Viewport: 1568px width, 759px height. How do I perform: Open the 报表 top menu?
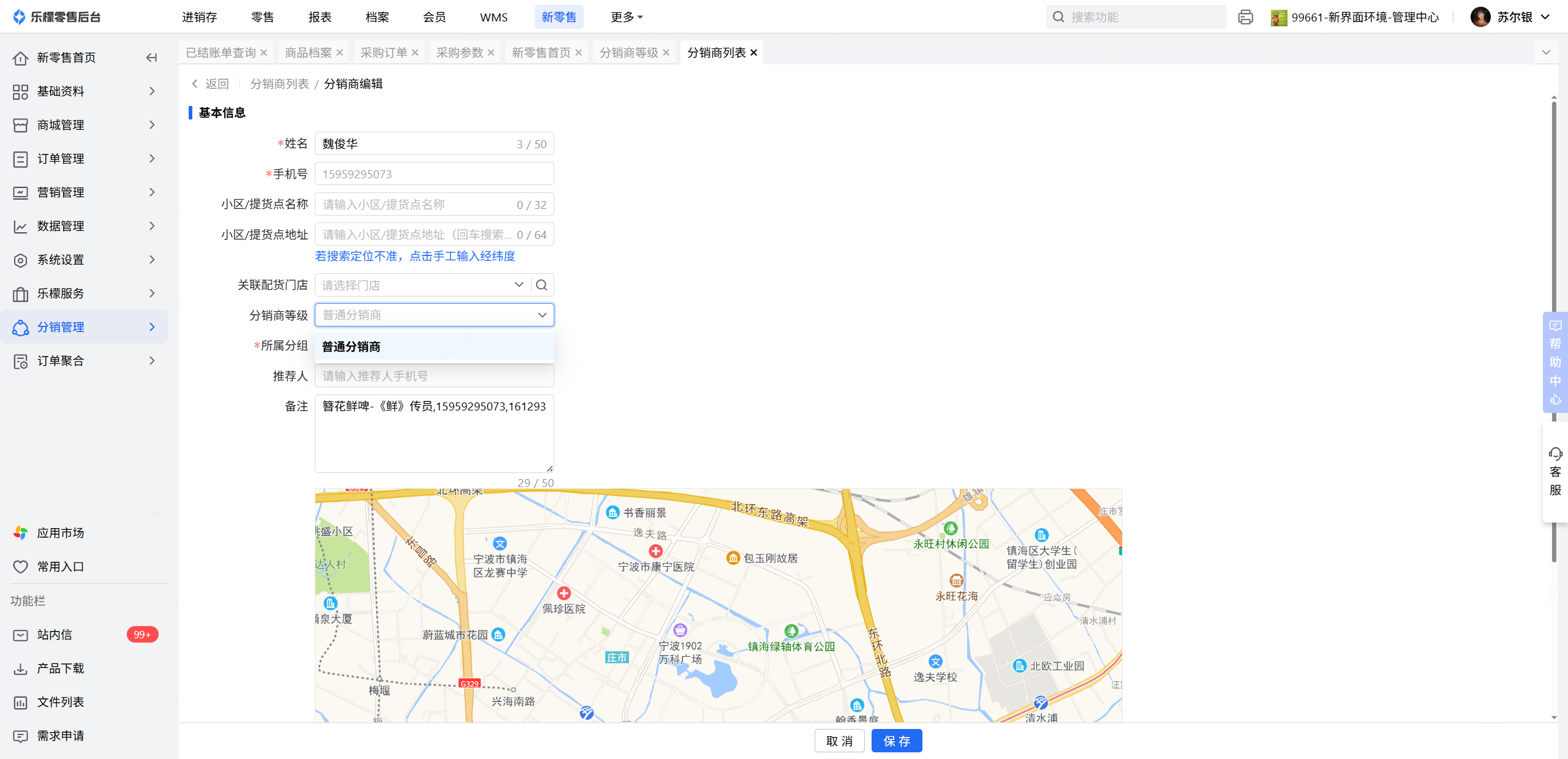pyautogui.click(x=320, y=17)
